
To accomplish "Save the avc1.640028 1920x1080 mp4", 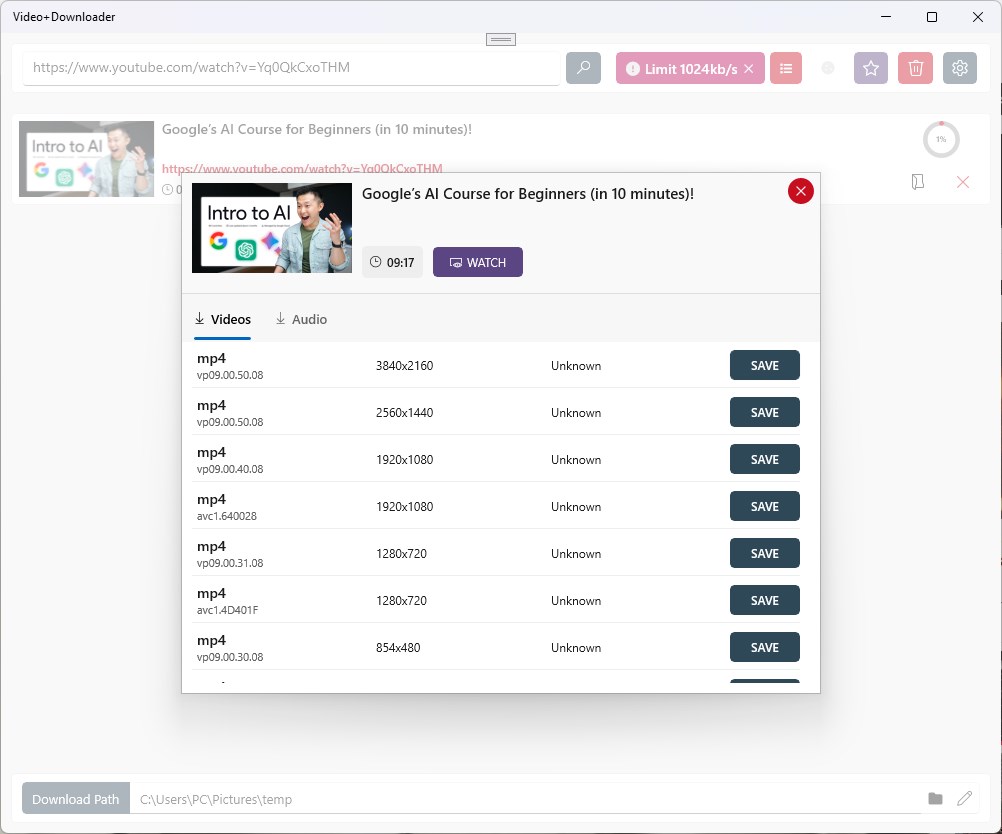I will click(764, 506).
